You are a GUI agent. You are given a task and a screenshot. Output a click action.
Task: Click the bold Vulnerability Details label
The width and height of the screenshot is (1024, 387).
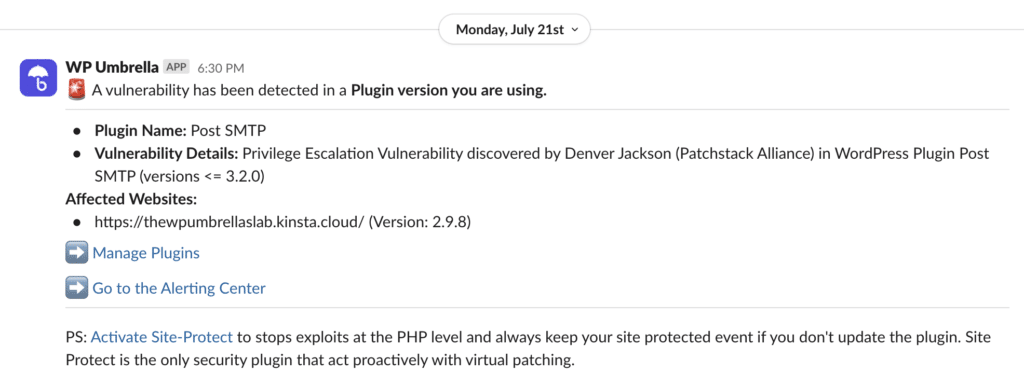click(167, 153)
